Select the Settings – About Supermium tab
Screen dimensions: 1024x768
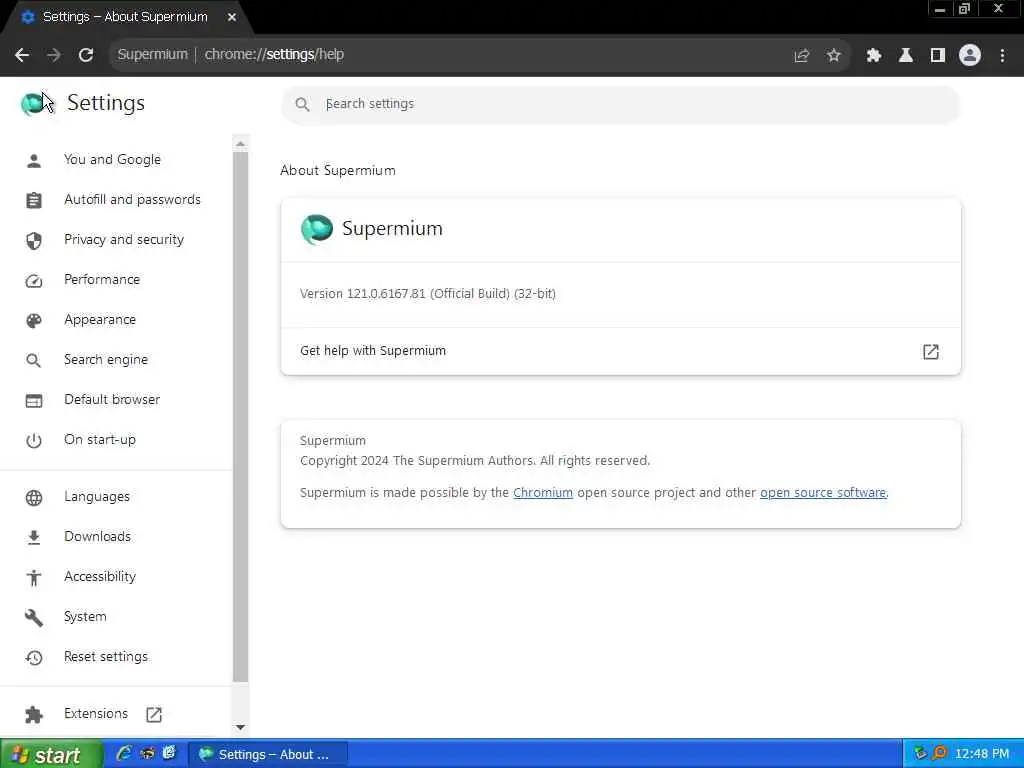[124, 17]
